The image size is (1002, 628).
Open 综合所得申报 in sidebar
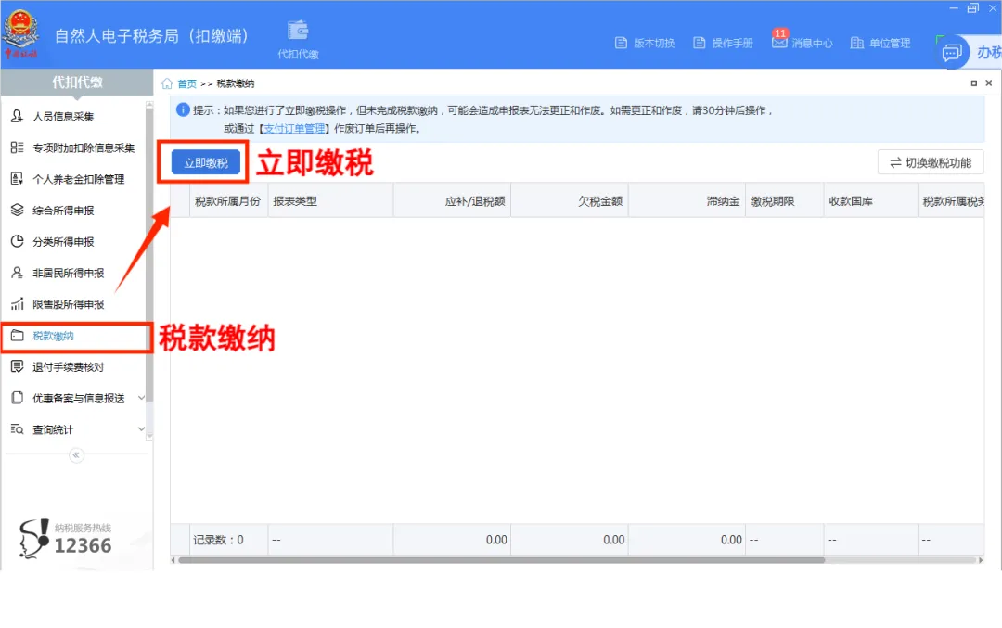73,210
